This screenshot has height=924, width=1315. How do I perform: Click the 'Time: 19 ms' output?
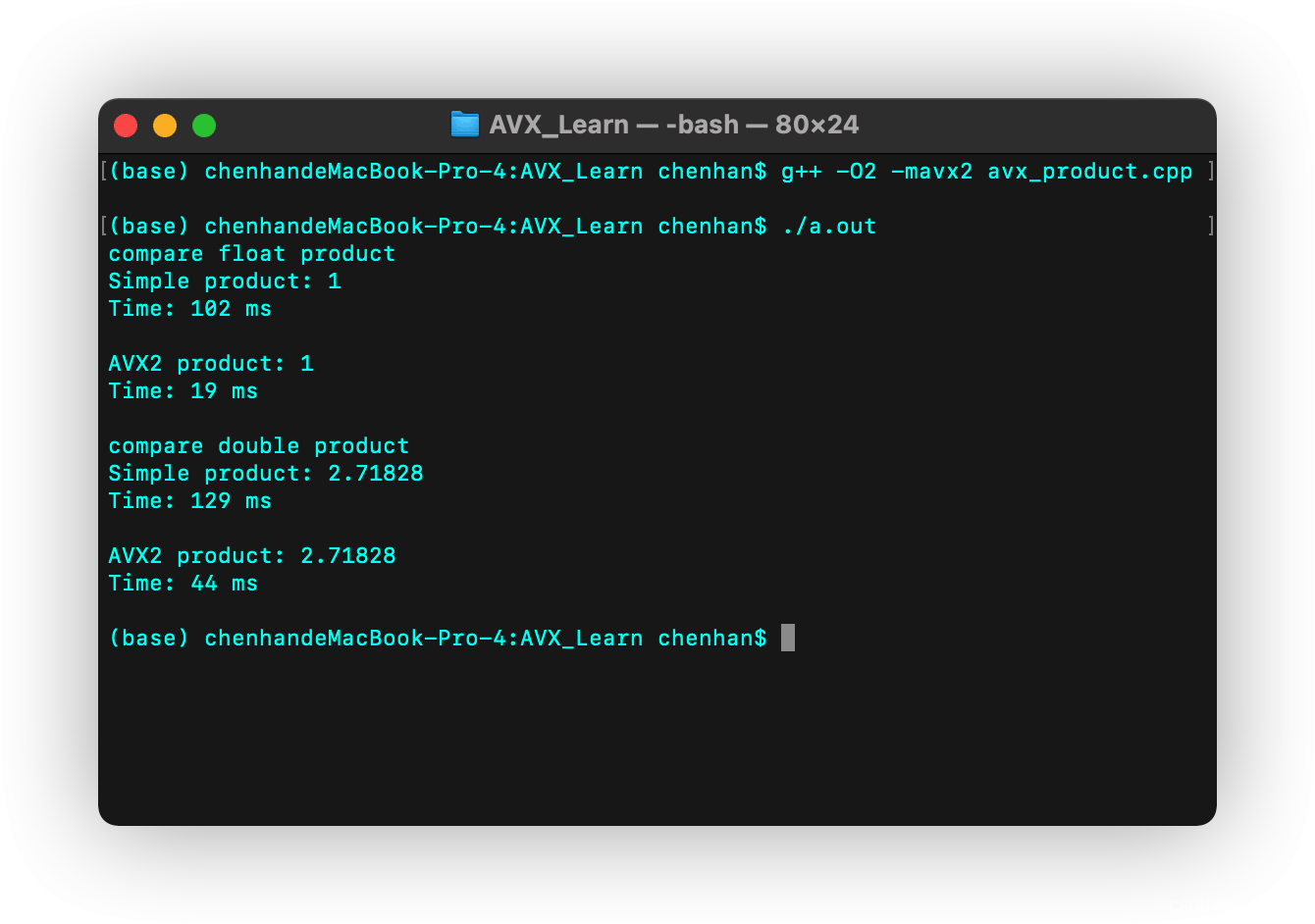pos(183,391)
